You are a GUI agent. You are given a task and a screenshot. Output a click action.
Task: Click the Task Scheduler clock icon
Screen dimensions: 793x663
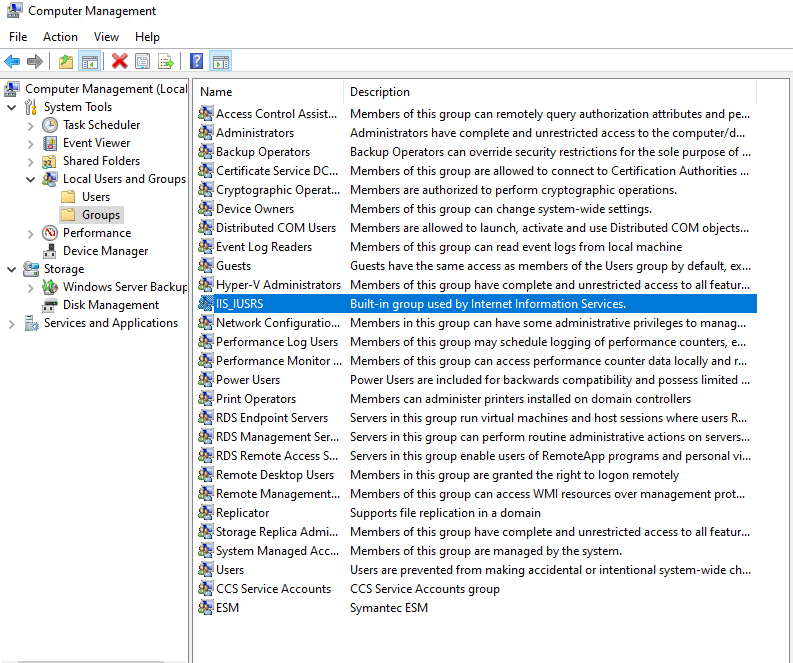(x=50, y=125)
